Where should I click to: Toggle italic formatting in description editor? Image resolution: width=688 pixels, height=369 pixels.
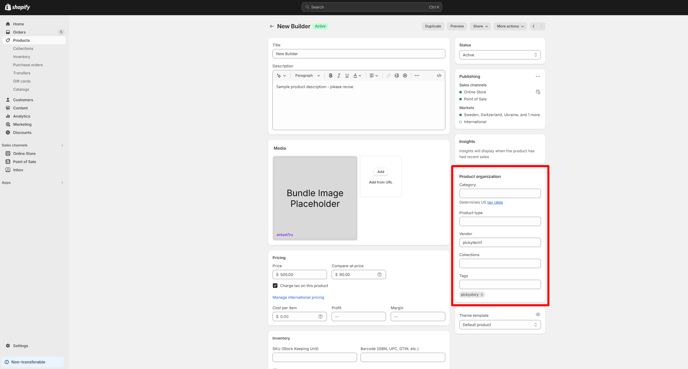click(339, 75)
